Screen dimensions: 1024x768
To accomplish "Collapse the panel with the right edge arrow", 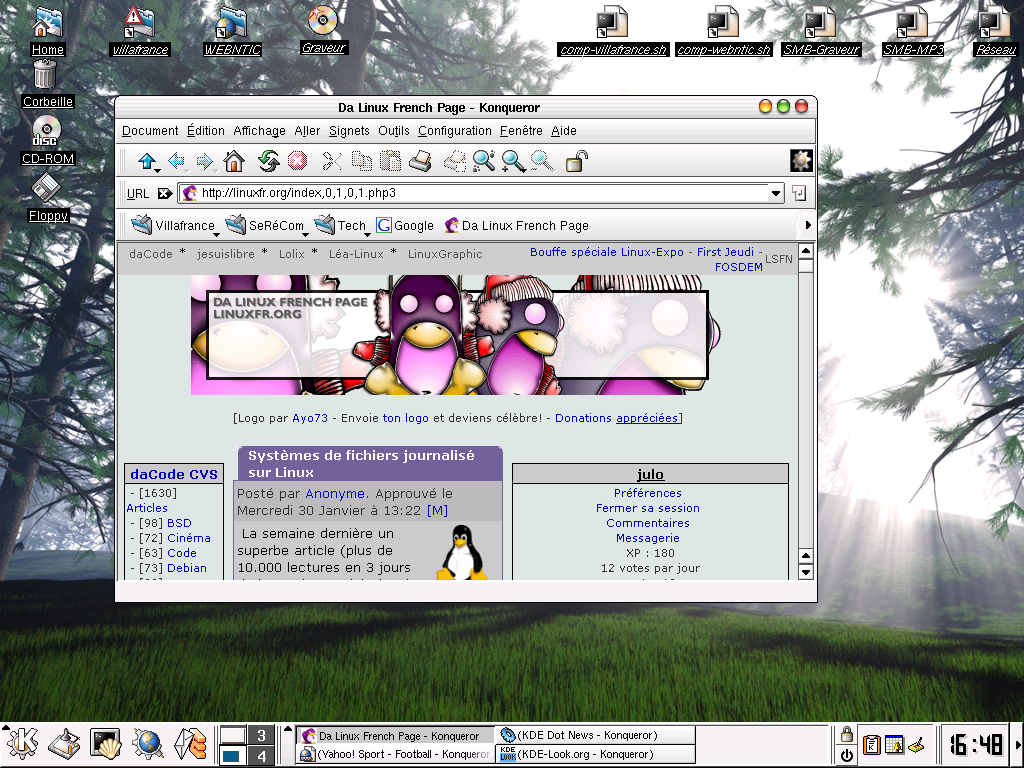I will 1019,744.
